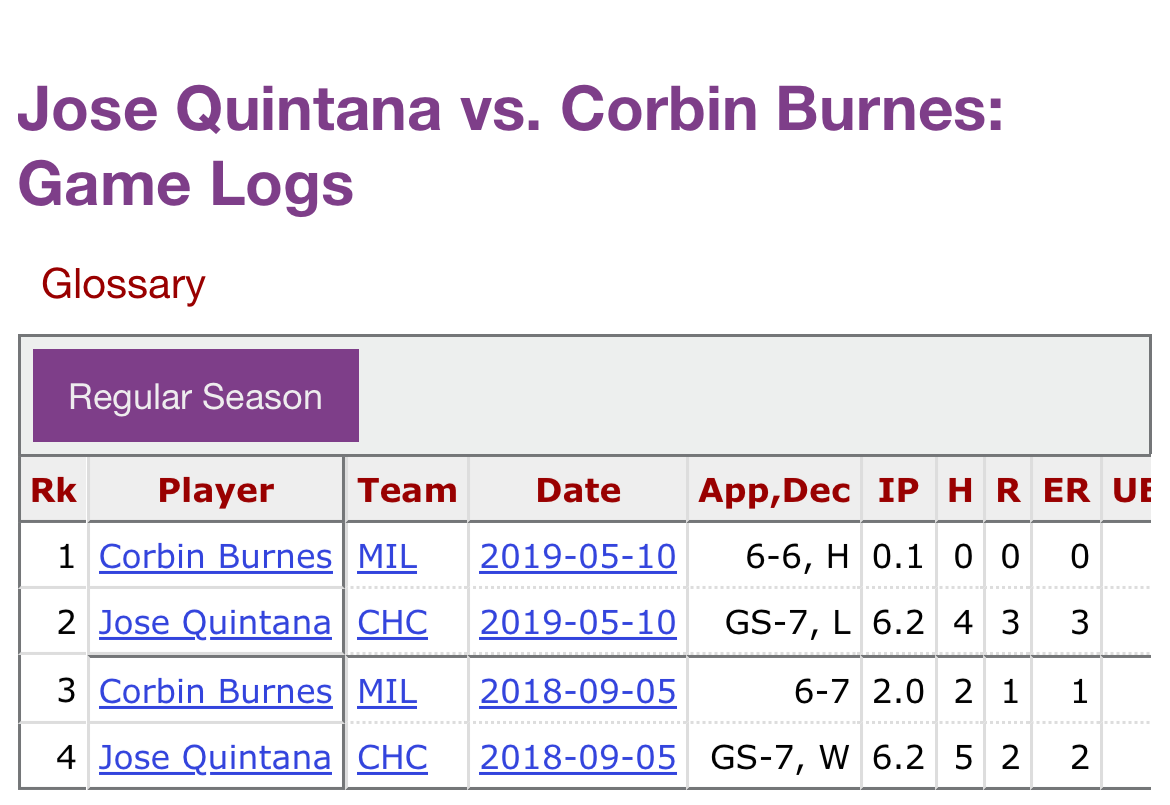Viewport: 1170px width, 805px height.
Task: Sort by the Date column header
Action: (578, 490)
